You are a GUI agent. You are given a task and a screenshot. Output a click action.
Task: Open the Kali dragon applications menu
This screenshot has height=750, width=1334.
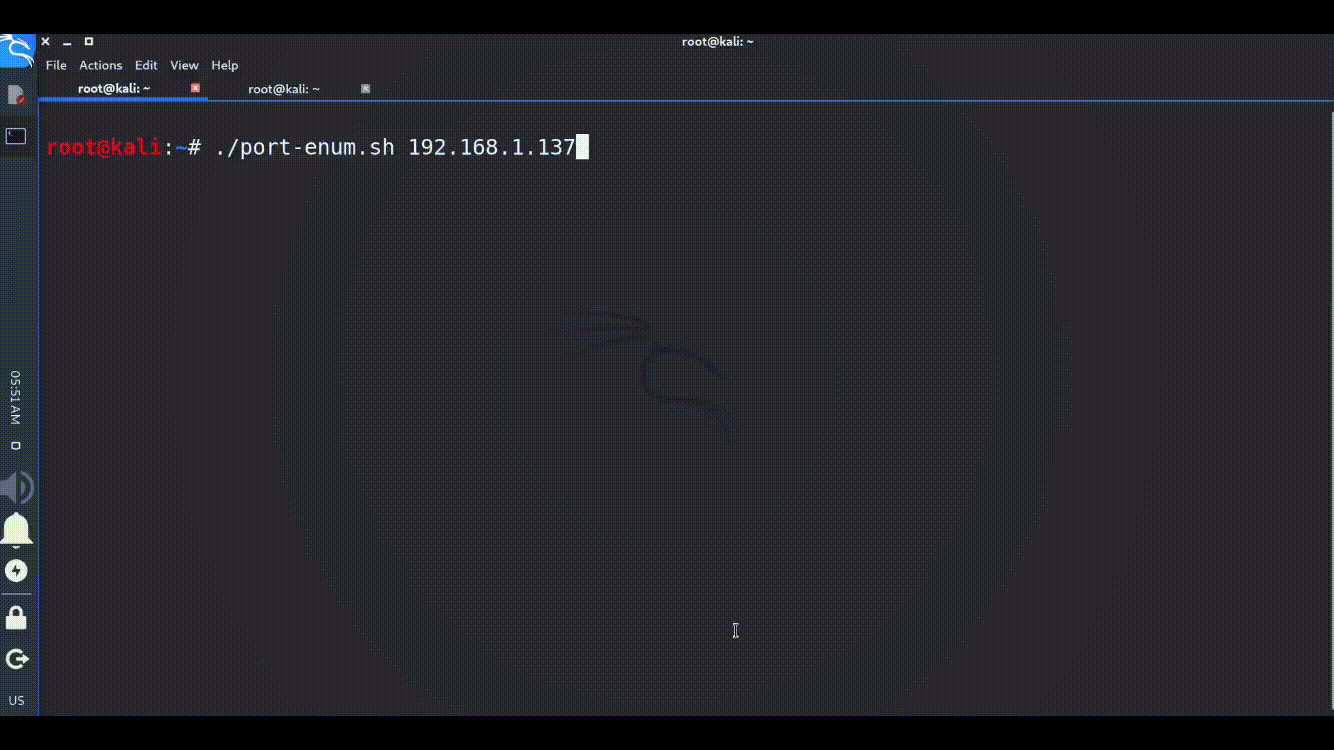click(x=17, y=50)
